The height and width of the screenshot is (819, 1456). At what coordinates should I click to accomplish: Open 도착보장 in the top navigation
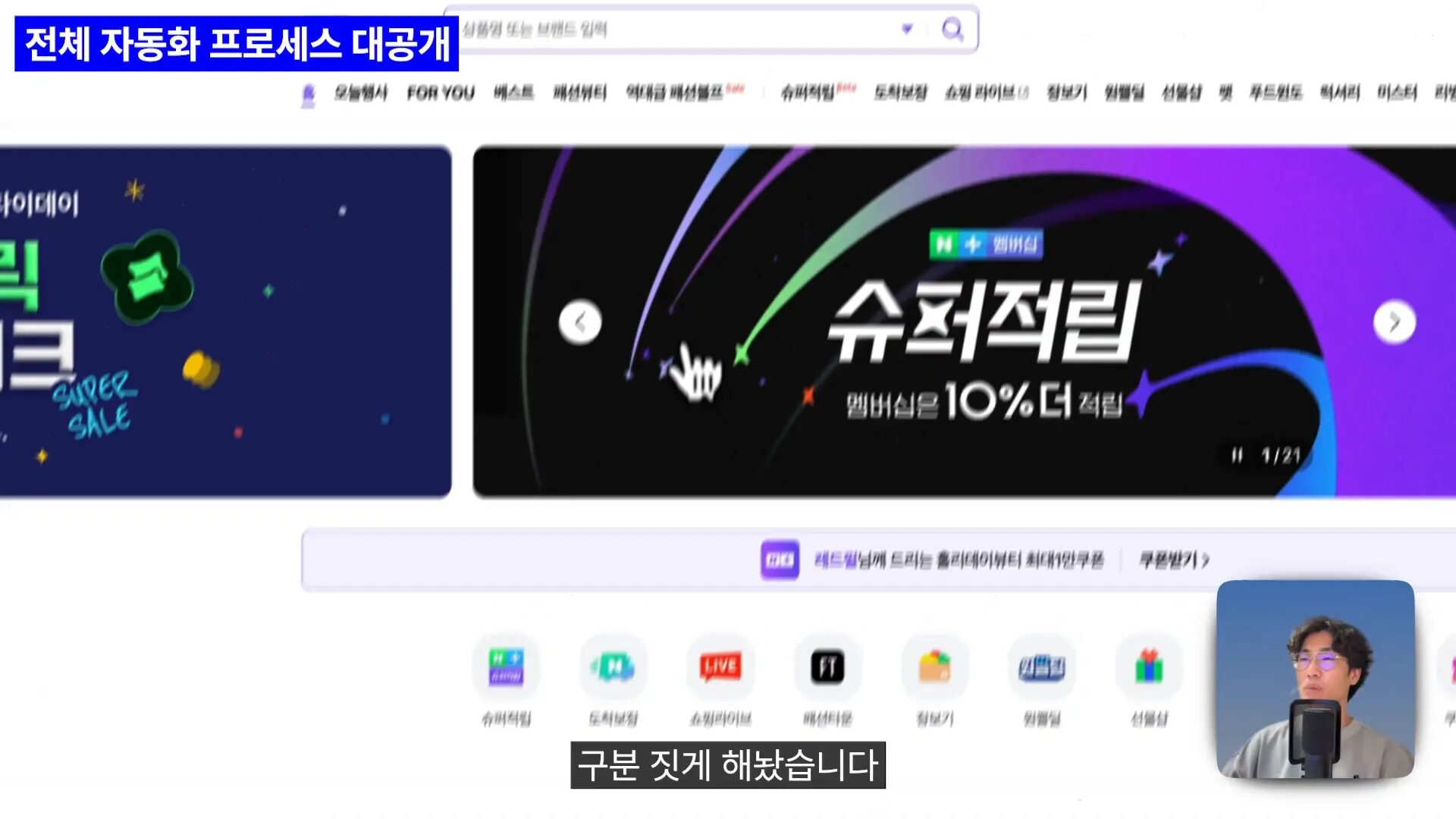point(900,93)
